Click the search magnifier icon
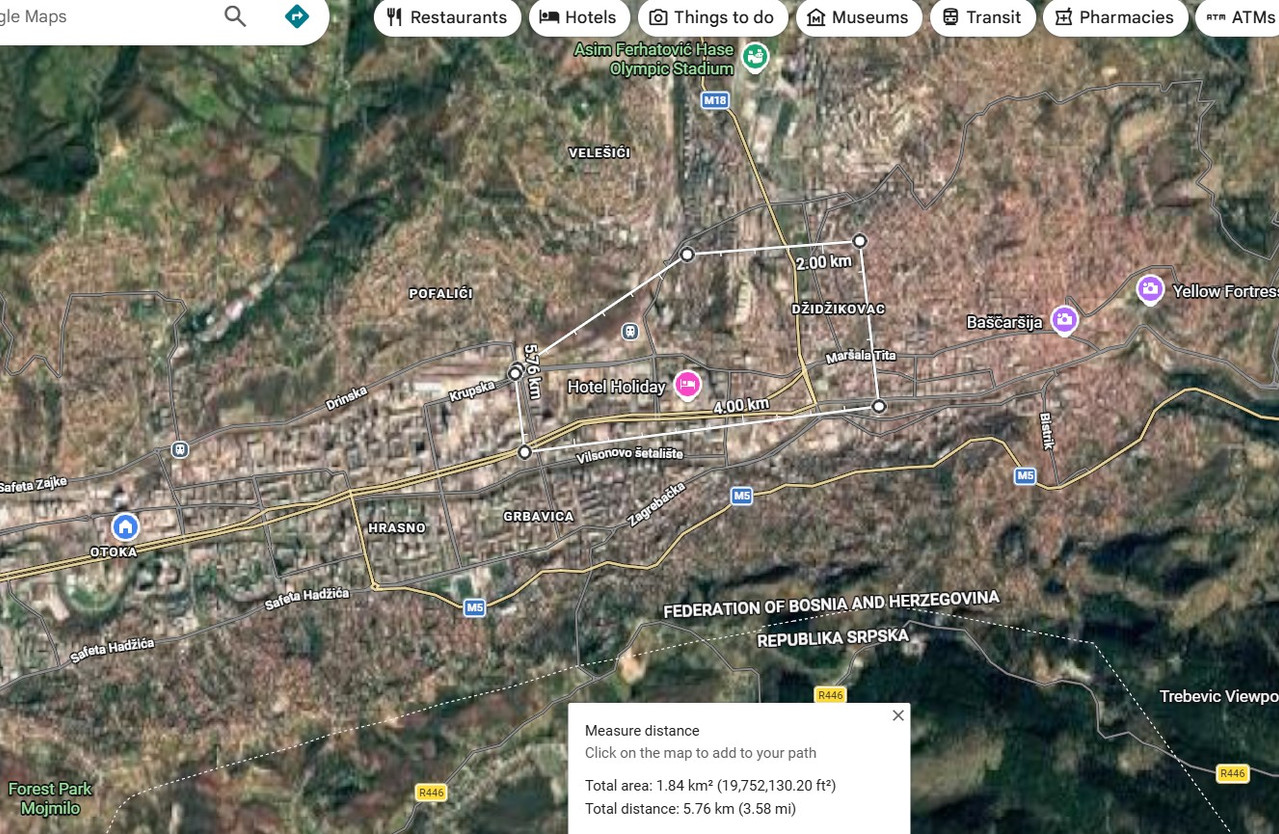The width and height of the screenshot is (1279, 834). click(x=235, y=16)
